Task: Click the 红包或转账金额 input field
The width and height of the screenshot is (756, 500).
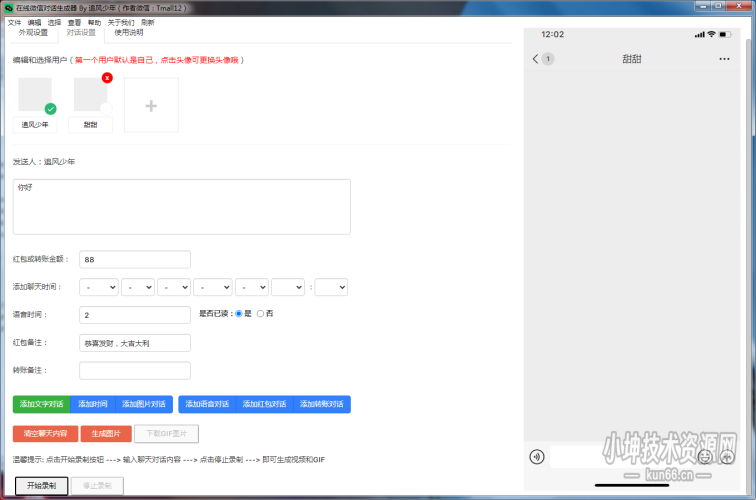Action: coord(135,259)
